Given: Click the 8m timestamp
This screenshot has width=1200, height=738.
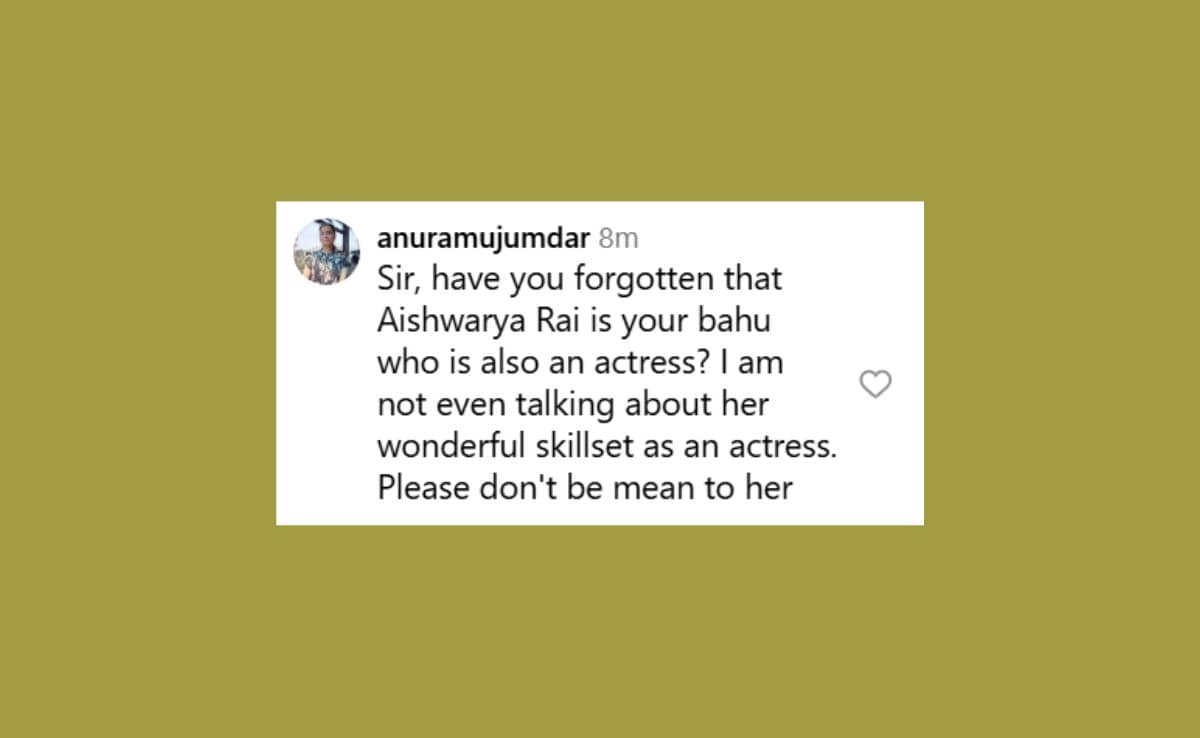Looking at the screenshot, I should [x=618, y=238].
